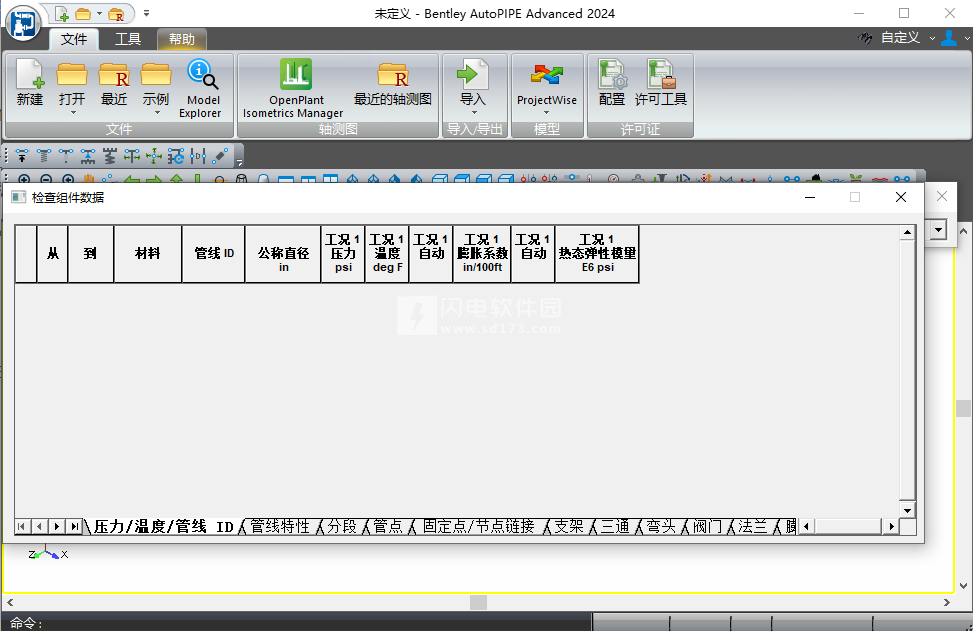Select the 支架 sheet tab
The width and height of the screenshot is (973, 631).
click(x=568, y=527)
